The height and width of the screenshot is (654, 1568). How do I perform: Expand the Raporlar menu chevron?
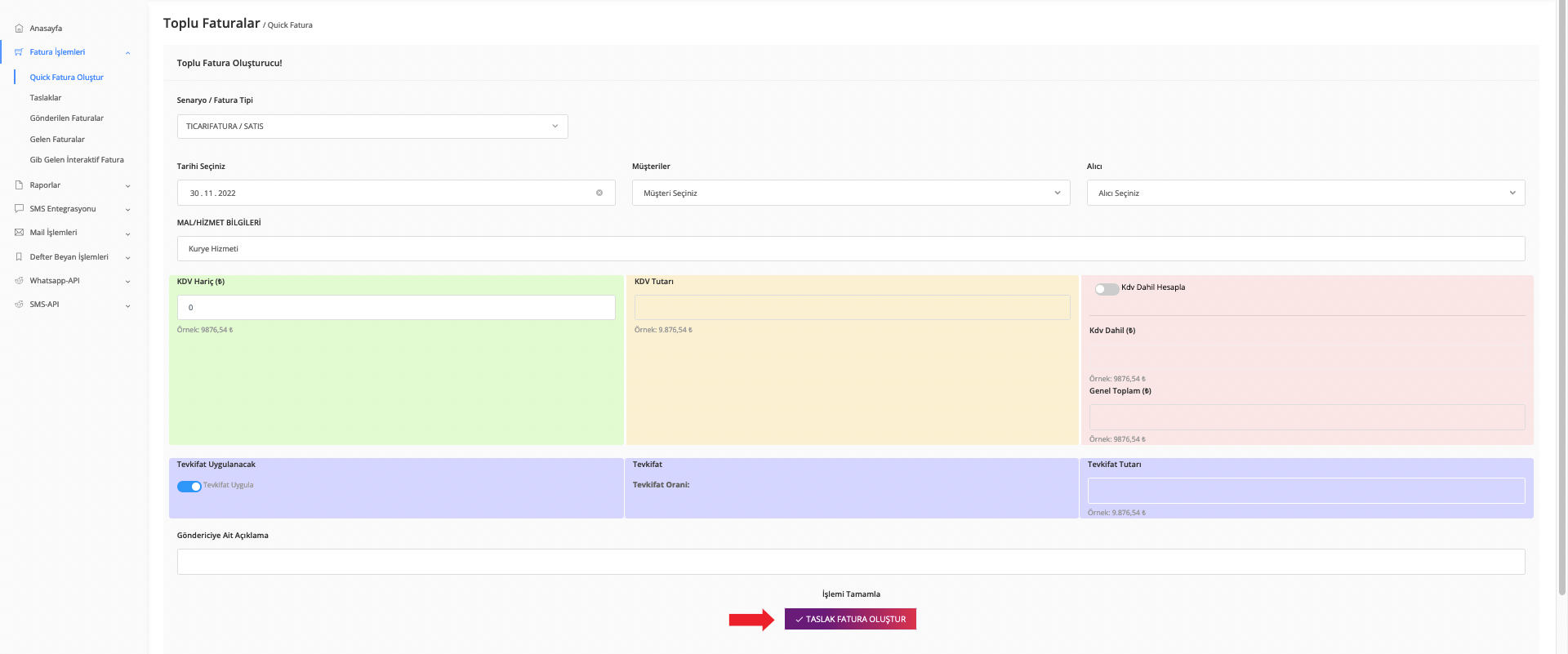coord(128,186)
